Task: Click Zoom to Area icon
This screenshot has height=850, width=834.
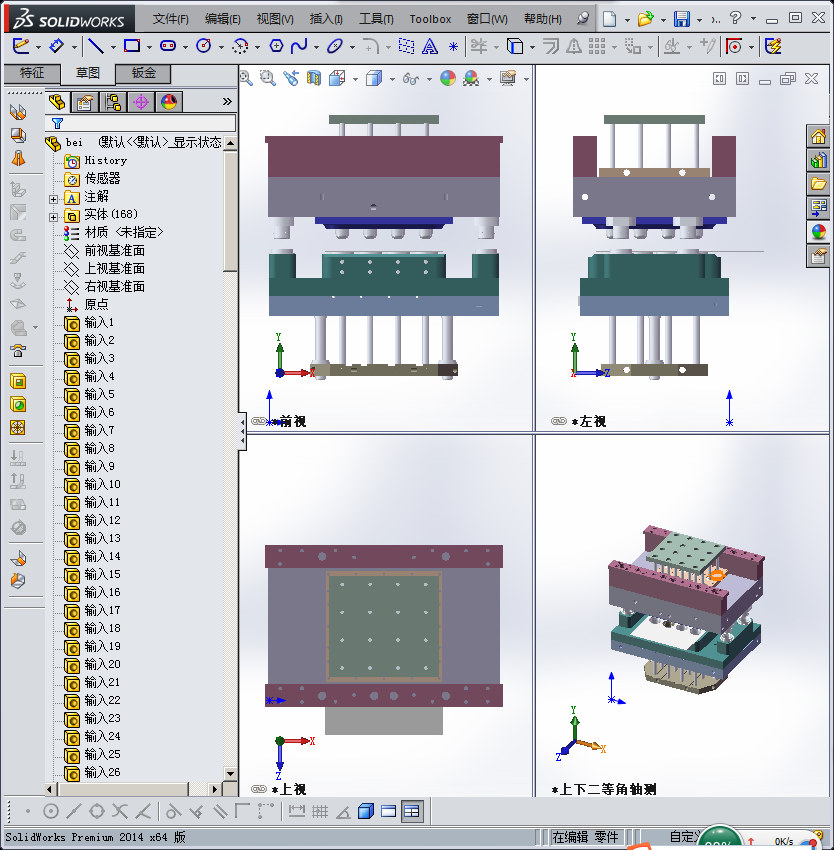Action: pos(267,79)
